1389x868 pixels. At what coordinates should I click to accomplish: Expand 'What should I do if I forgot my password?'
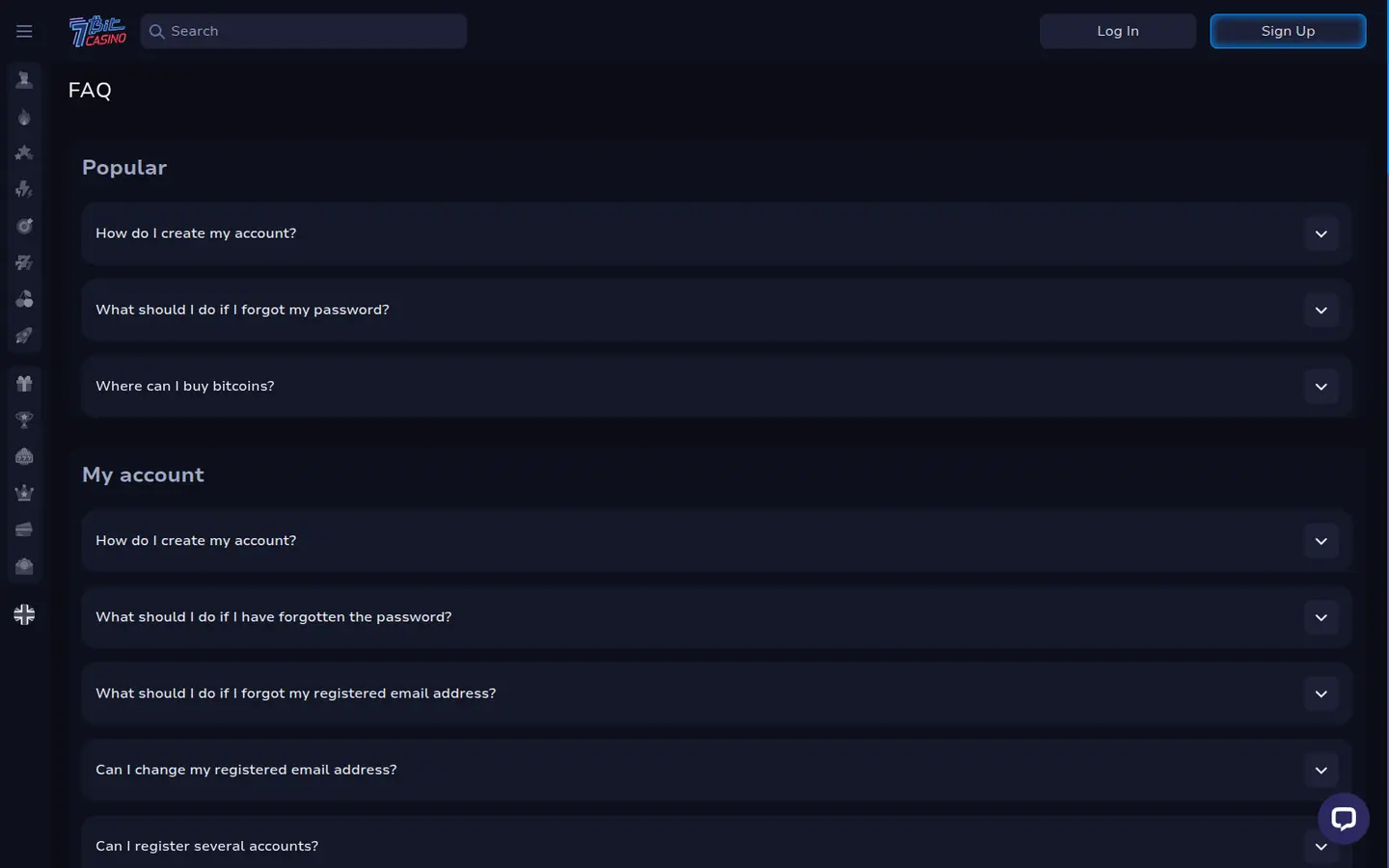click(x=717, y=310)
